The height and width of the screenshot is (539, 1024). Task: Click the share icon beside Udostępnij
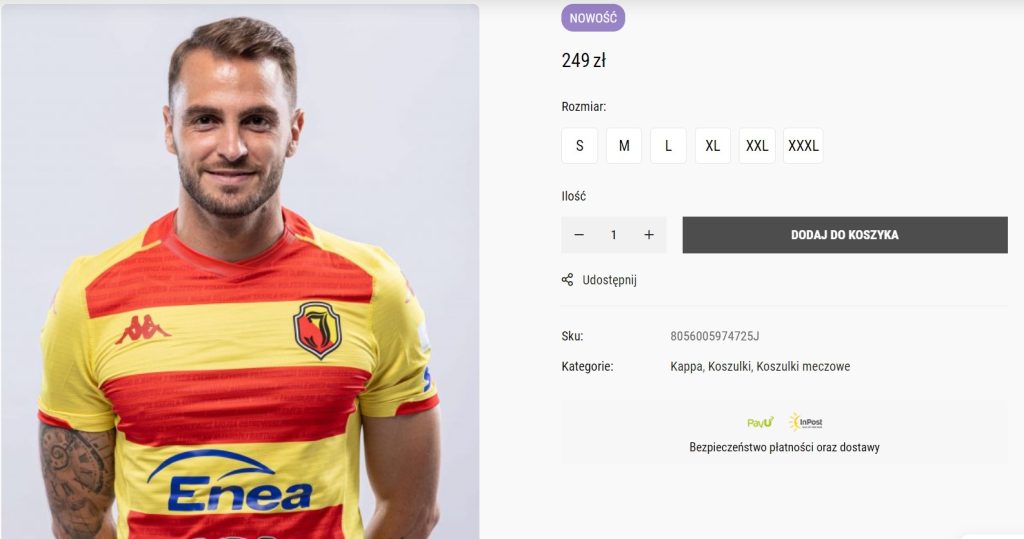[568, 280]
